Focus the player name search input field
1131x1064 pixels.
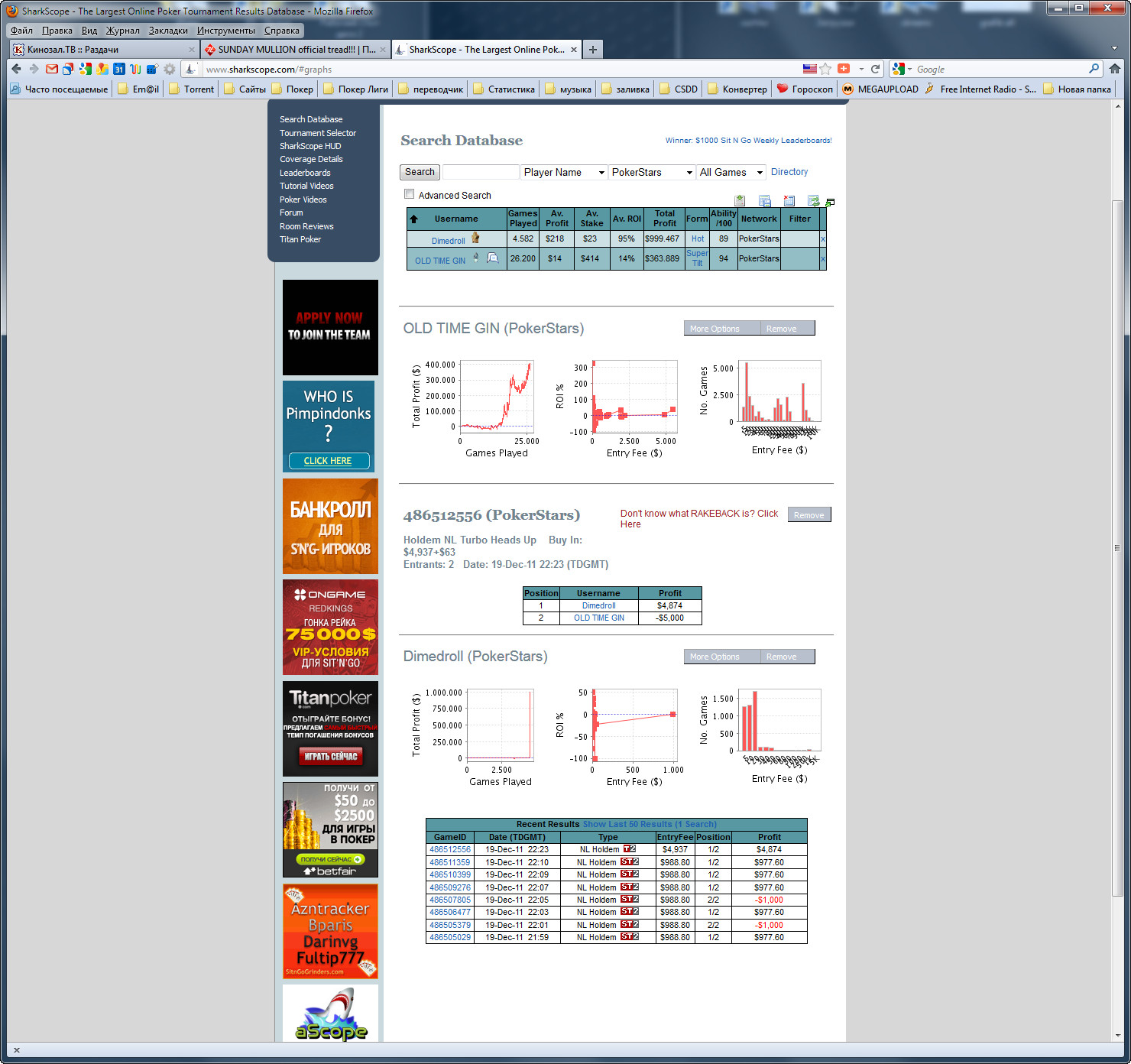481,172
